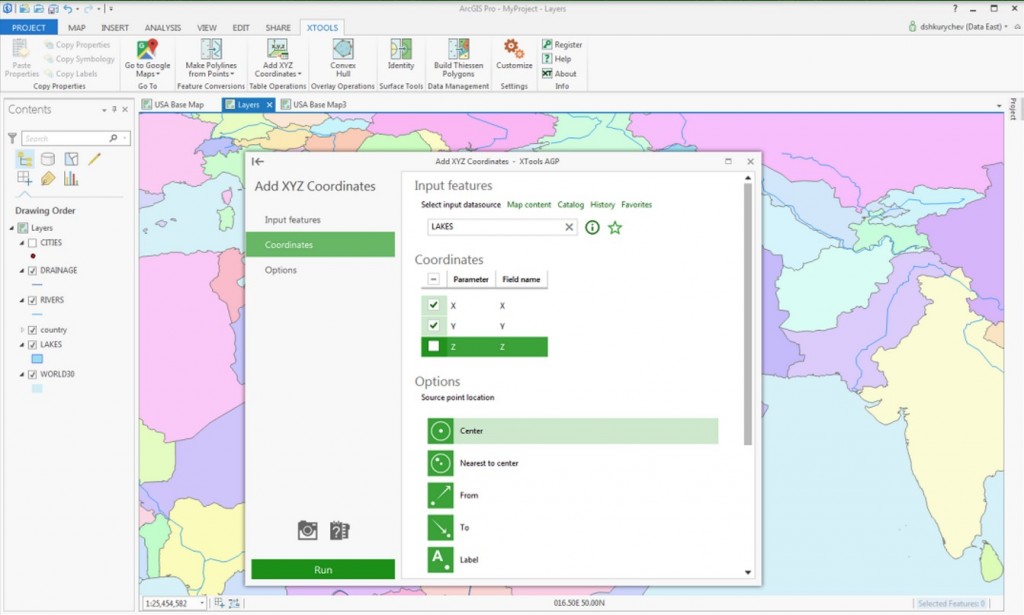Select Nearest to center point option
1024x615 pixels.
click(x=573, y=463)
